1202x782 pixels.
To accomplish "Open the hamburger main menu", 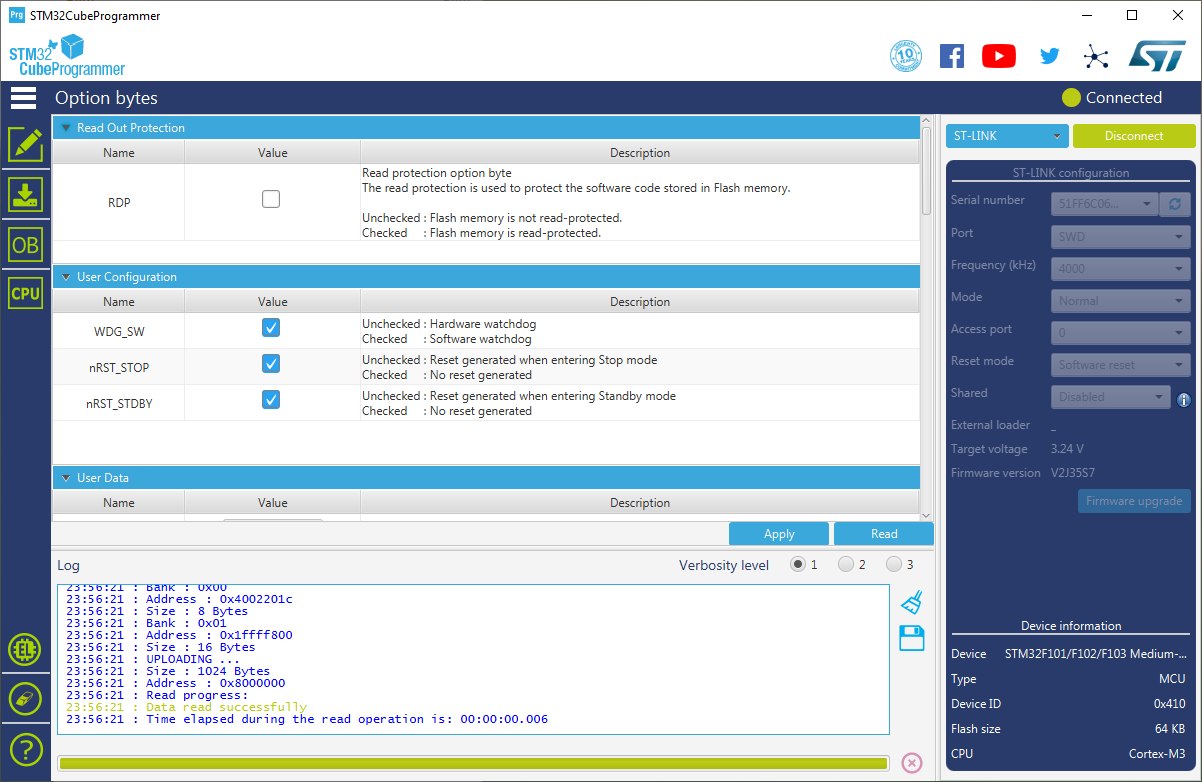I will point(23,98).
